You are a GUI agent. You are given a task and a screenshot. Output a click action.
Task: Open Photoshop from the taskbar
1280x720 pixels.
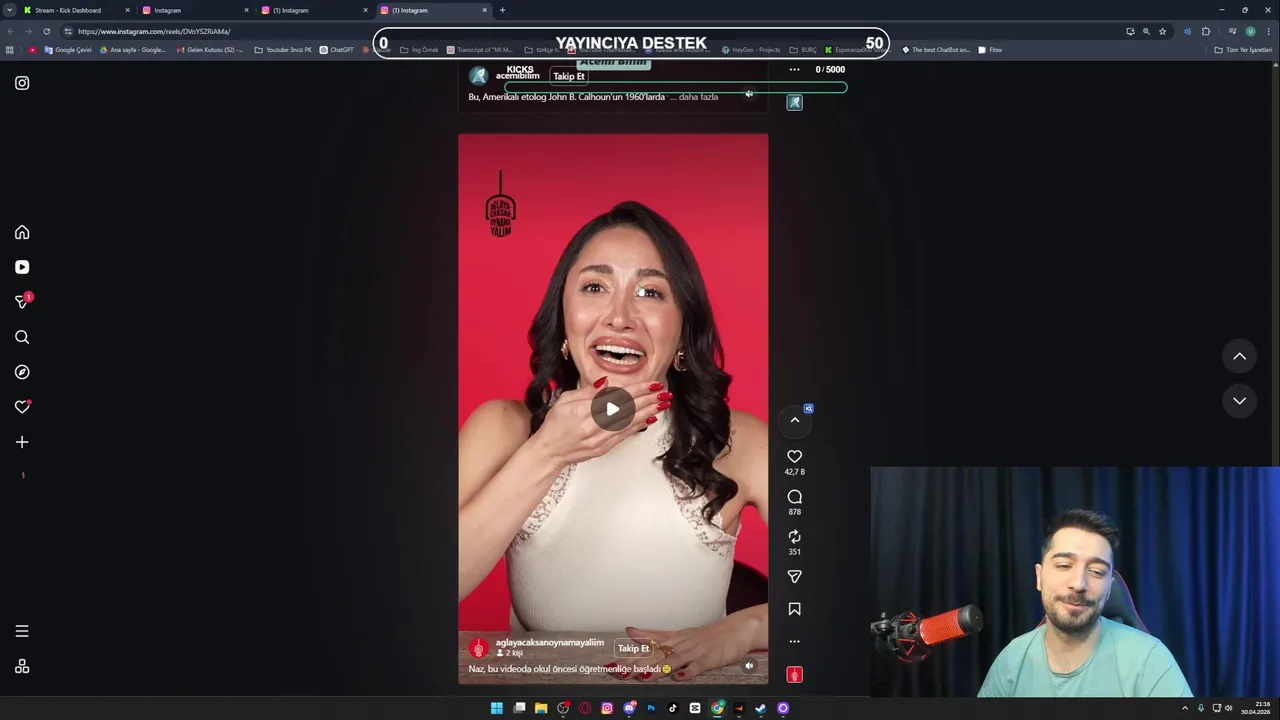point(651,708)
